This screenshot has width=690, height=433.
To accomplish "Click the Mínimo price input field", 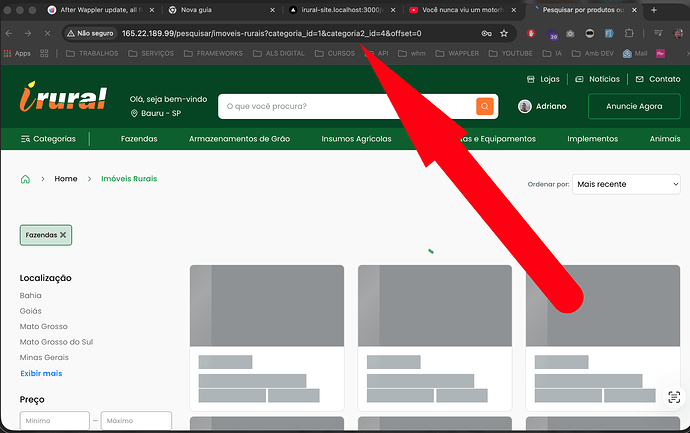I will pyautogui.click(x=54, y=421).
